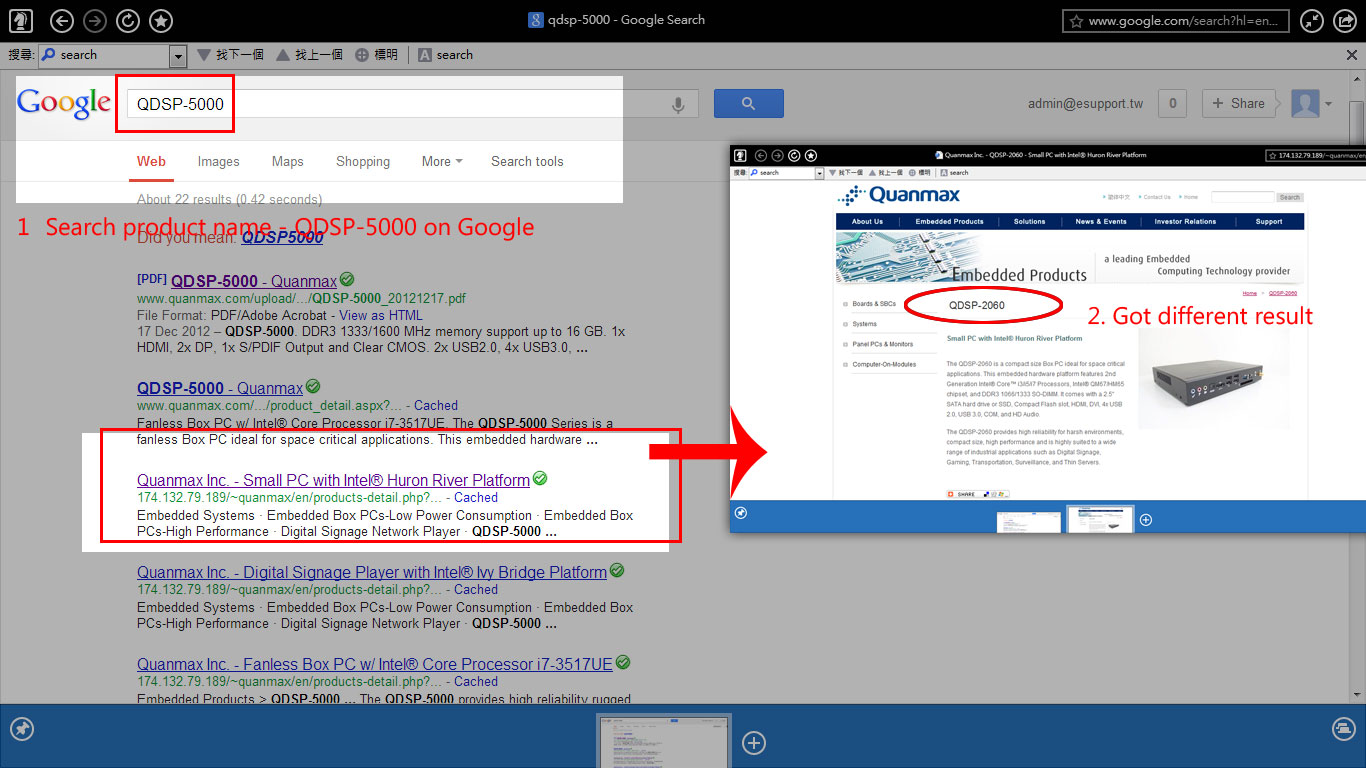
Task: Reload the page with refresh icon
Action: tap(128, 20)
